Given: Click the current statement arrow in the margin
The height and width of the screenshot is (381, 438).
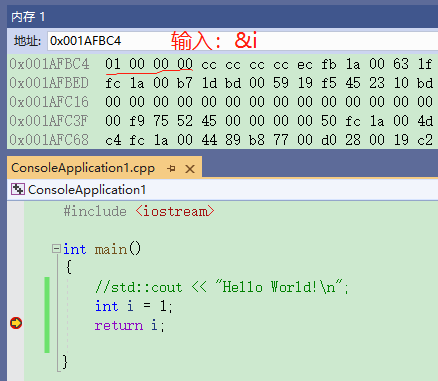Looking at the screenshot, I should coord(16,323).
